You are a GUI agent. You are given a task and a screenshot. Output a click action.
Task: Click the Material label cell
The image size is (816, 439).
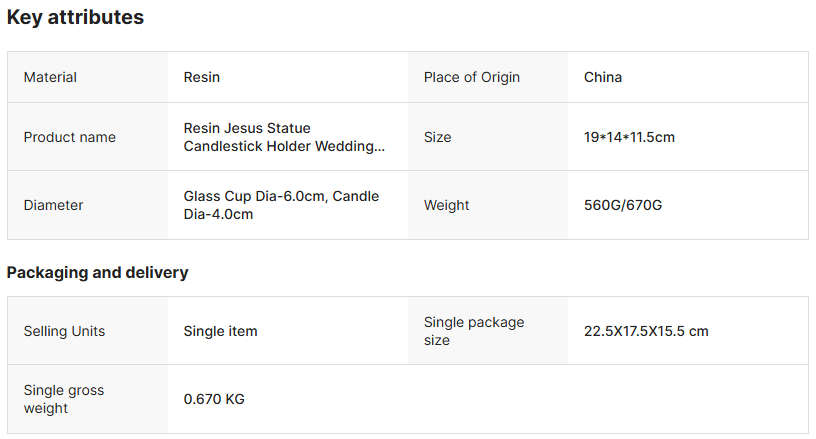tap(50, 77)
